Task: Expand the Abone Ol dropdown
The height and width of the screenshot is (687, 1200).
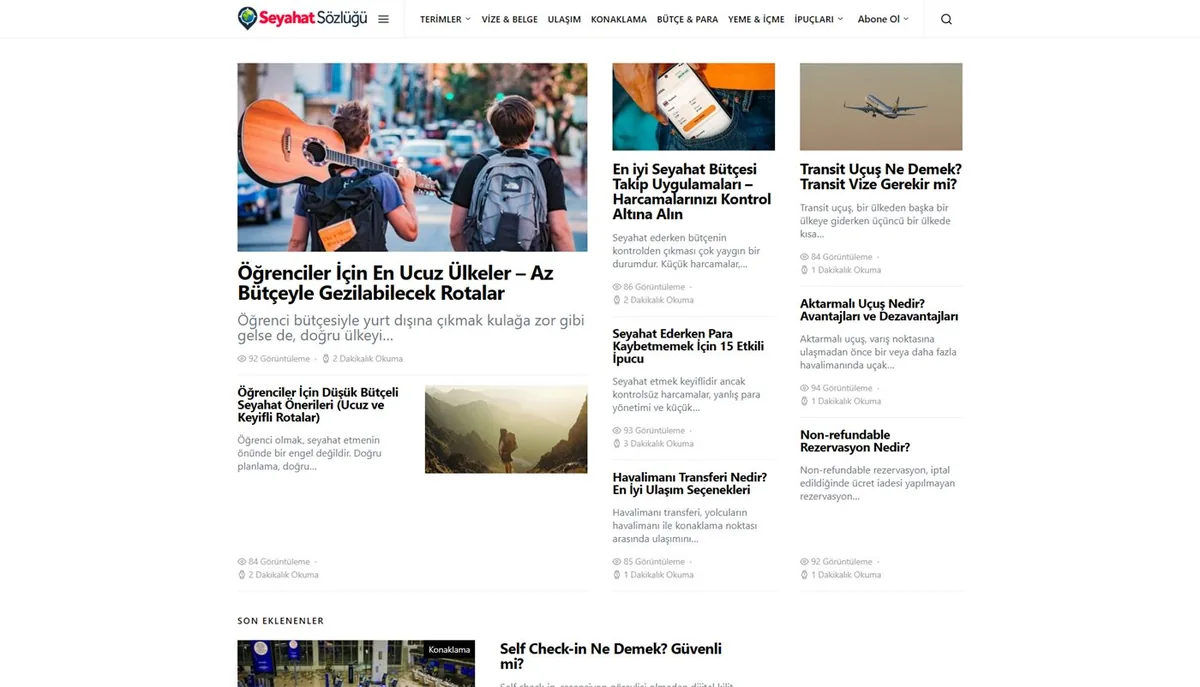Action: click(883, 19)
